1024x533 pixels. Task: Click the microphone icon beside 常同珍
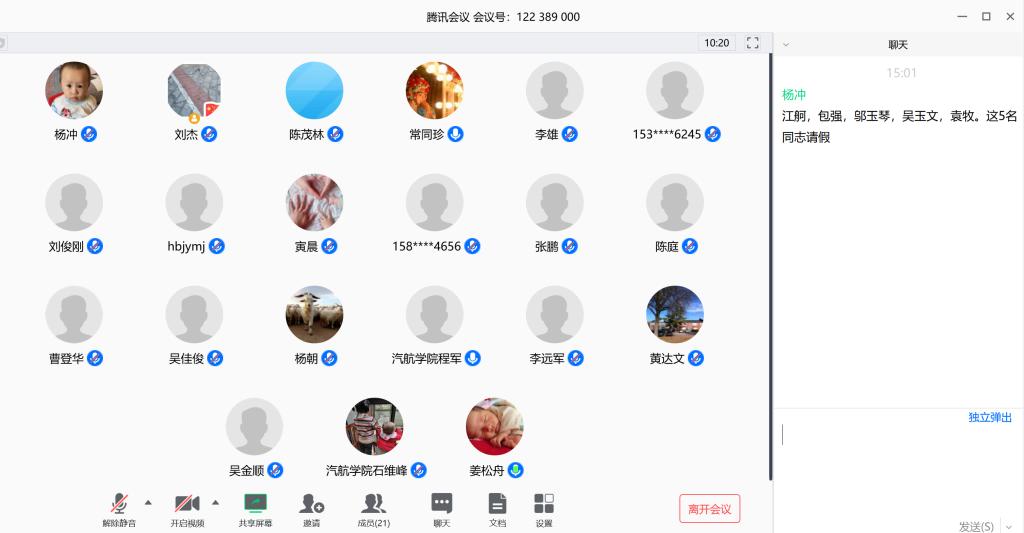click(x=455, y=134)
